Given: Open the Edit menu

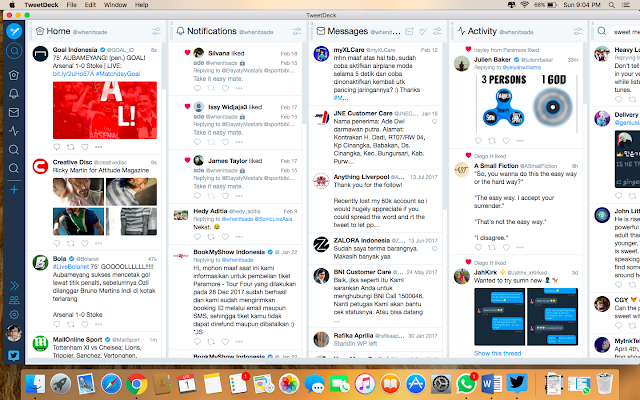Looking at the screenshot, I should click(90, 5).
